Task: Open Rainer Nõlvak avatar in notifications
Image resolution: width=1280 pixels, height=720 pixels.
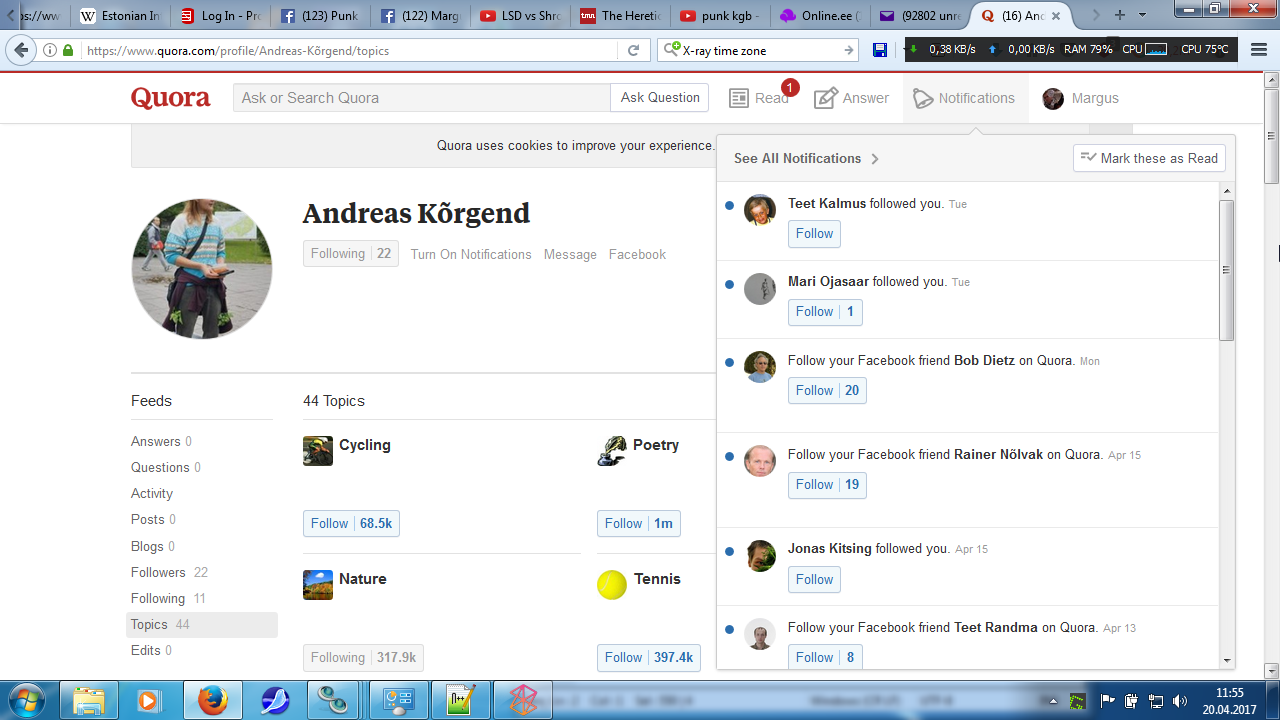Action: pyautogui.click(x=760, y=461)
